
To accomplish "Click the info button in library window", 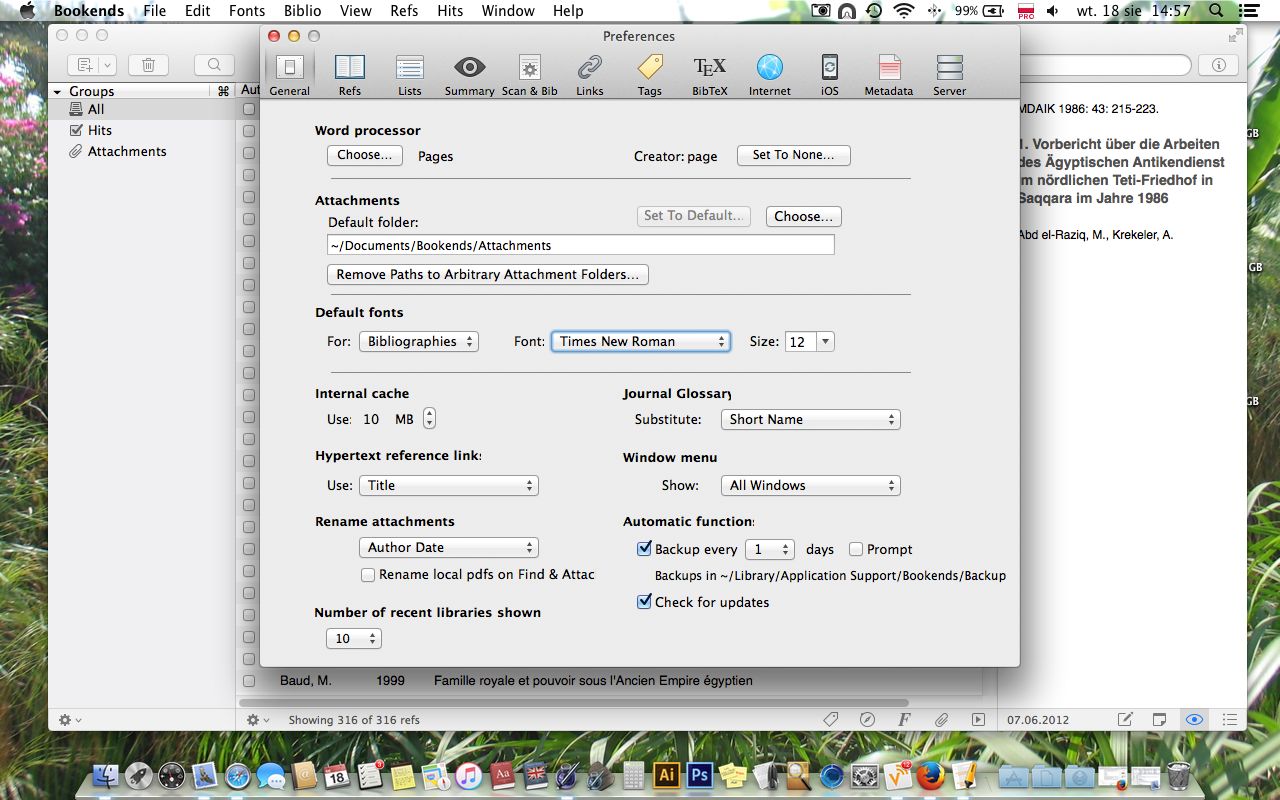I will click(x=1218, y=65).
